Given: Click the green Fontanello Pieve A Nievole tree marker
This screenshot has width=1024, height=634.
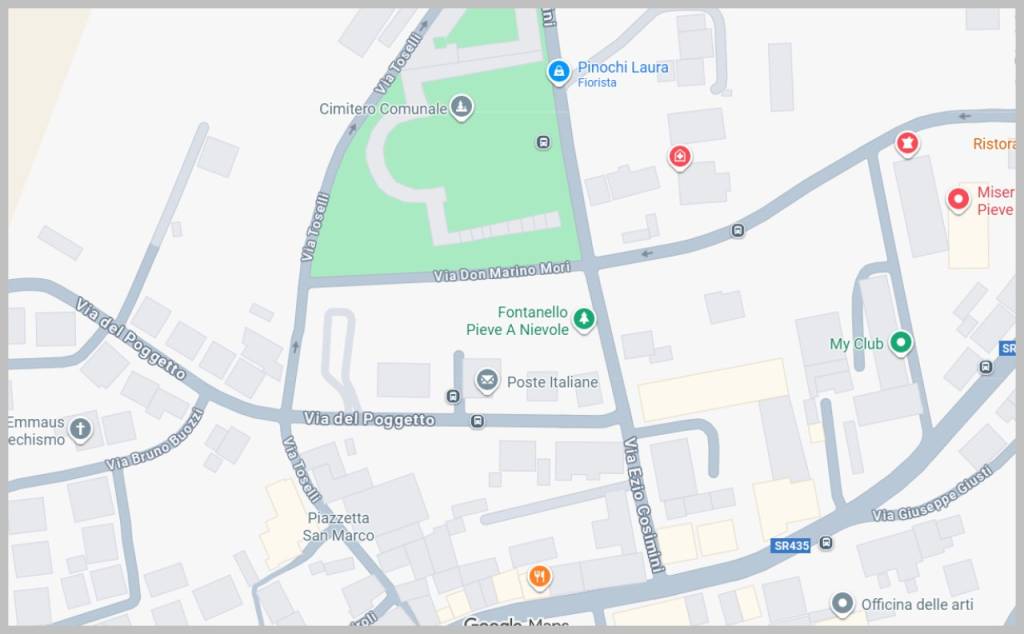Looking at the screenshot, I should (584, 319).
